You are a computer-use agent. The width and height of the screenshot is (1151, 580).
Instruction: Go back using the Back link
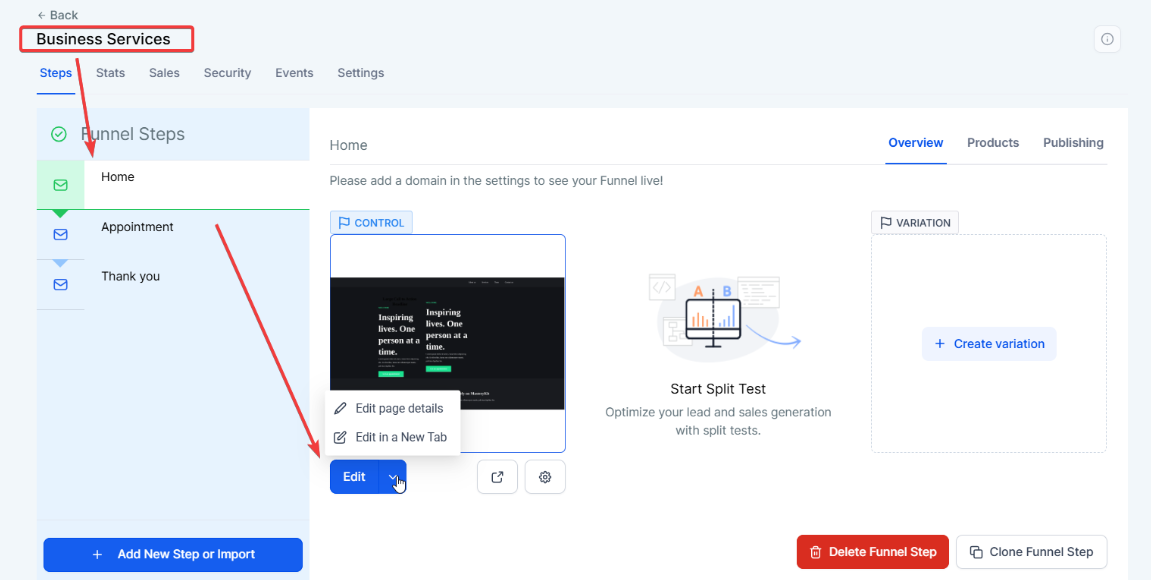point(57,15)
